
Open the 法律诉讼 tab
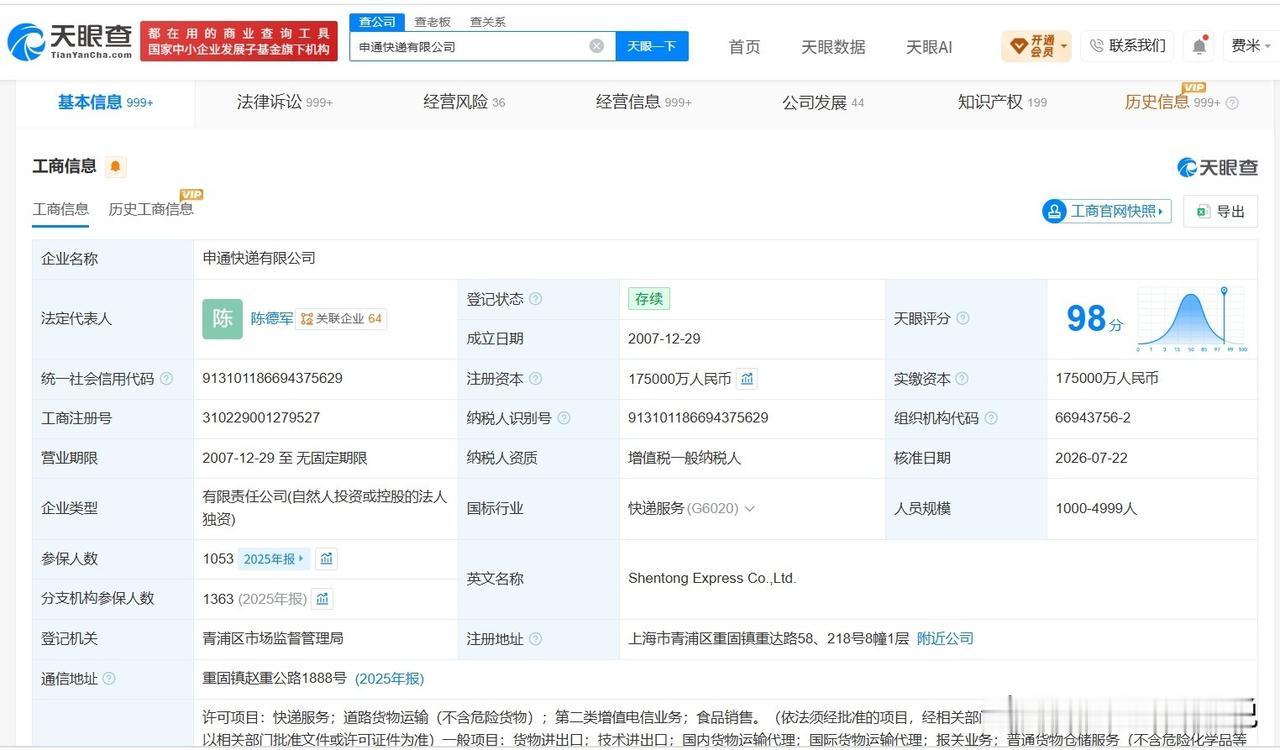tap(284, 102)
